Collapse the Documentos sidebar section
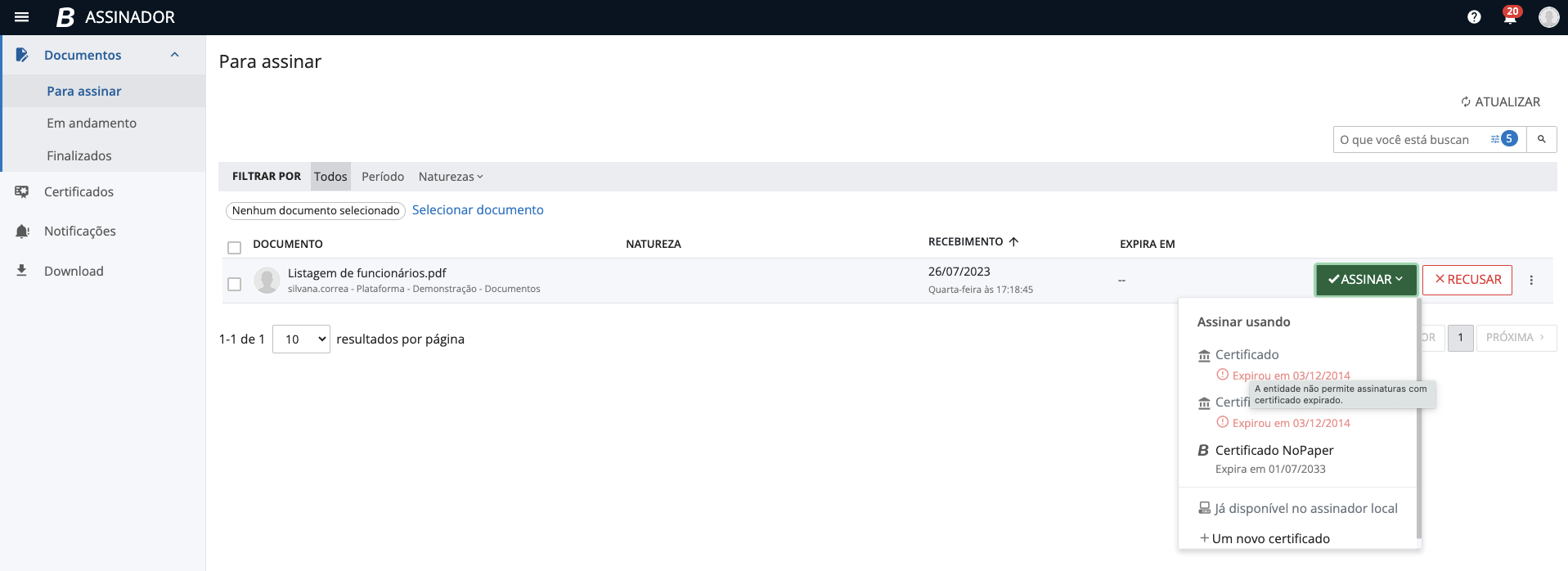The image size is (1568, 571). [x=174, y=55]
